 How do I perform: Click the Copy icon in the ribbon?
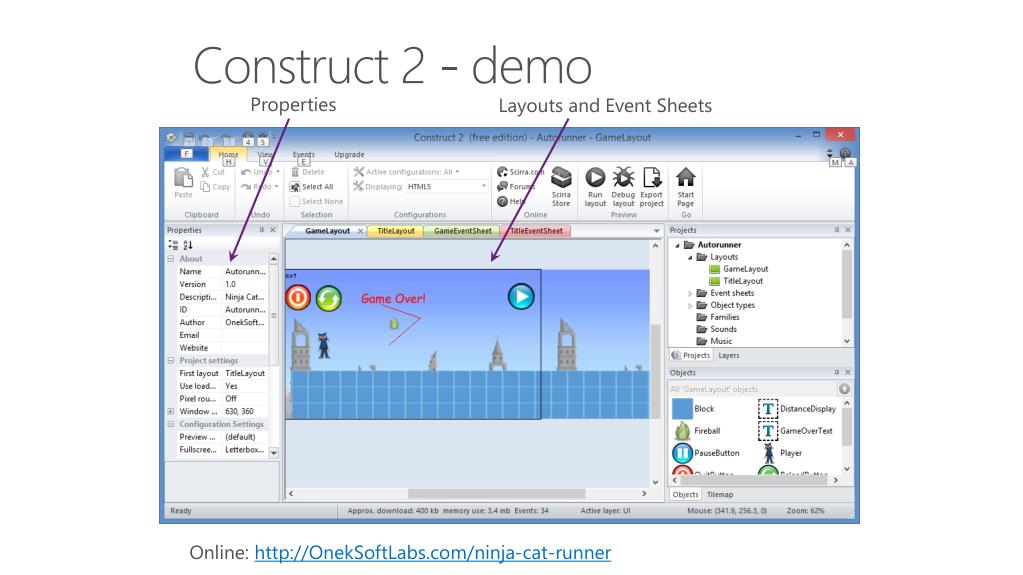pos(206,187)
